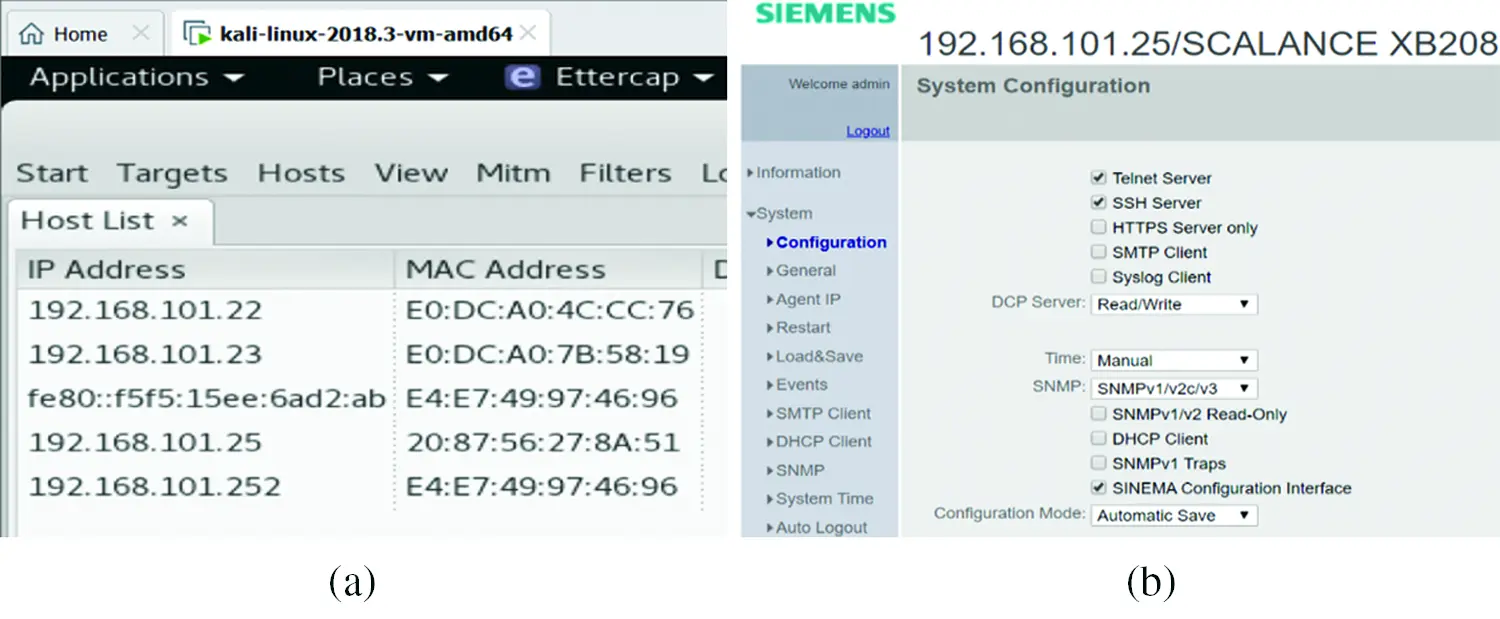Click the Logout link
Screen dimensions: 1500x619
pyautogui.click(x=868, y=131)
